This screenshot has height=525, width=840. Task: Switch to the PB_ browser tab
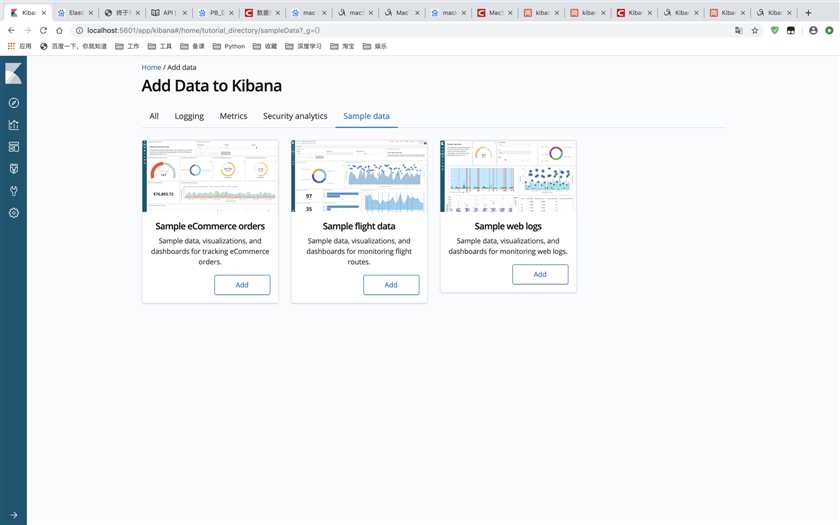click(216, 12)
